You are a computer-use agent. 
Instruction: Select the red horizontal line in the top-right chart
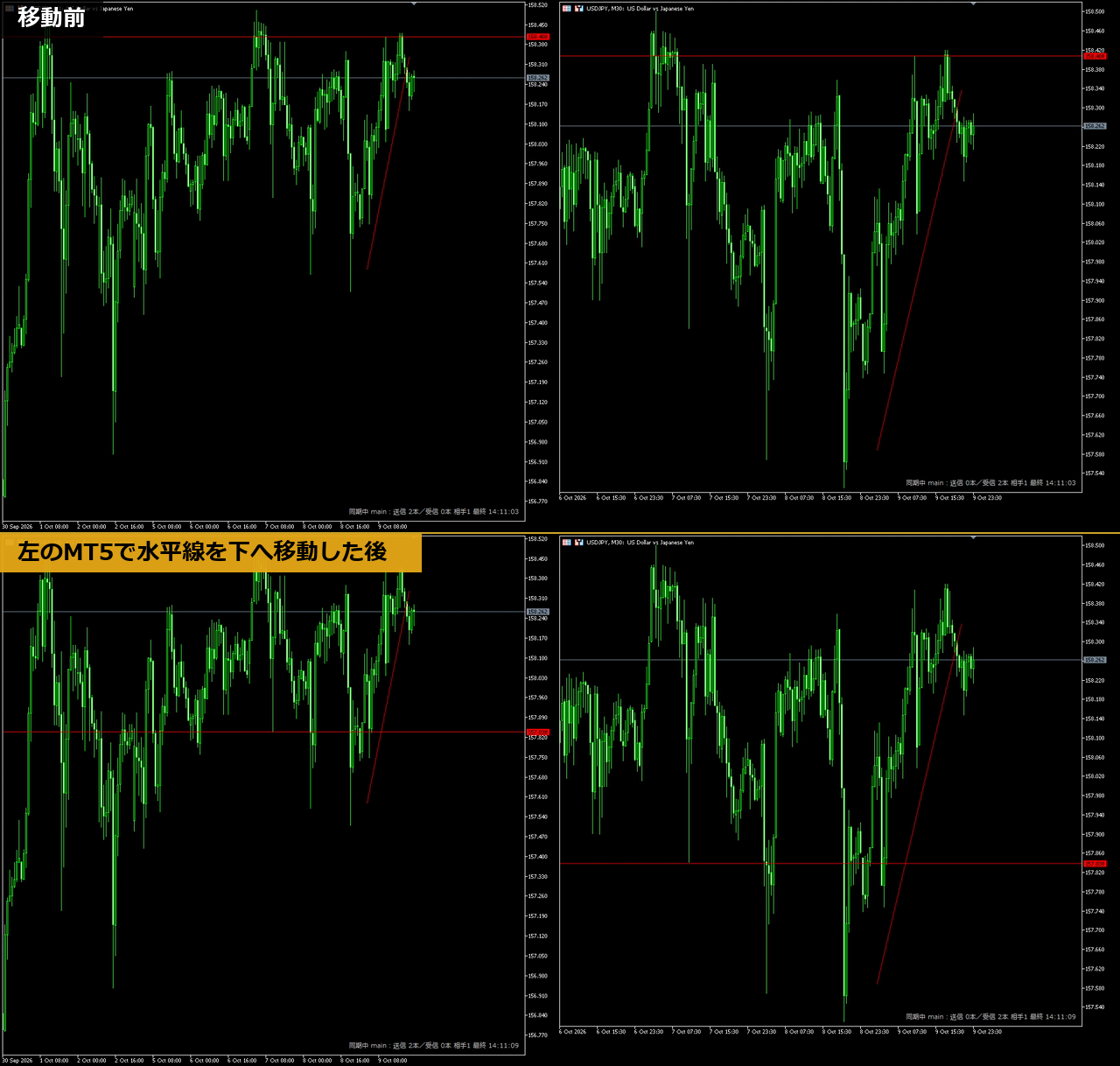tap(821, 56)
